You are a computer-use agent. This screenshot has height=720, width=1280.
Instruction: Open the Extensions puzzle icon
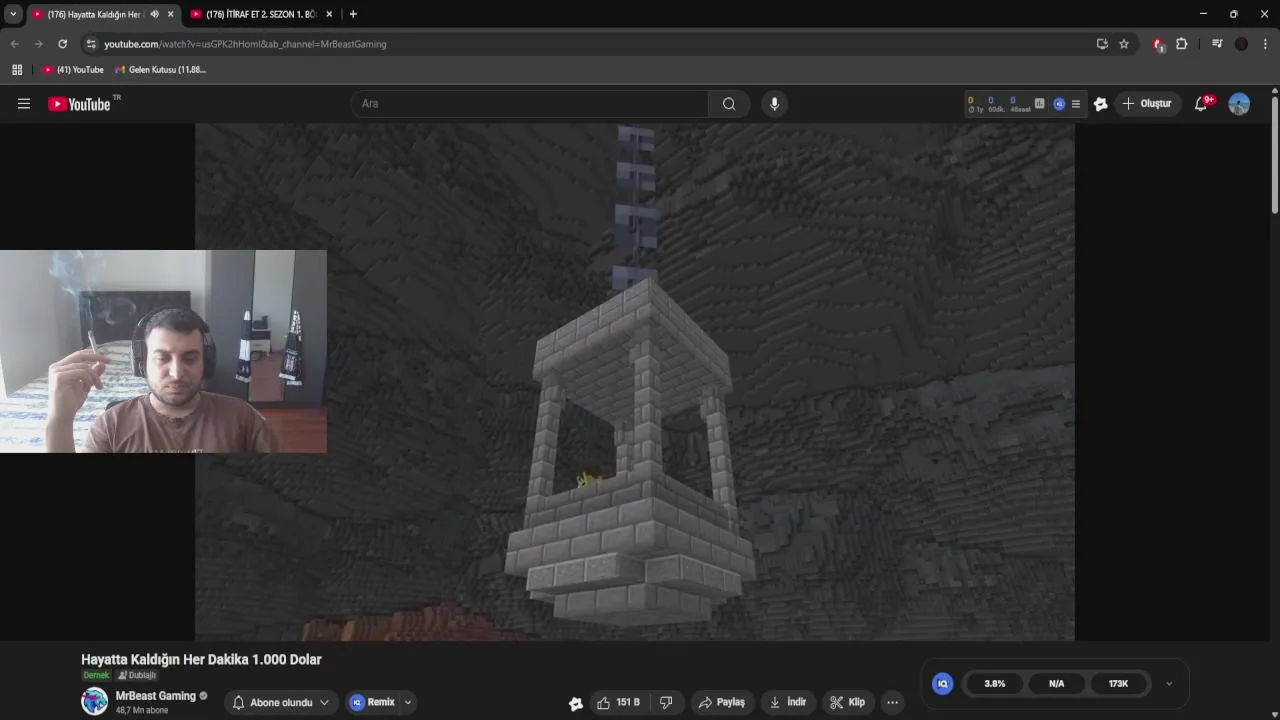1181,44
